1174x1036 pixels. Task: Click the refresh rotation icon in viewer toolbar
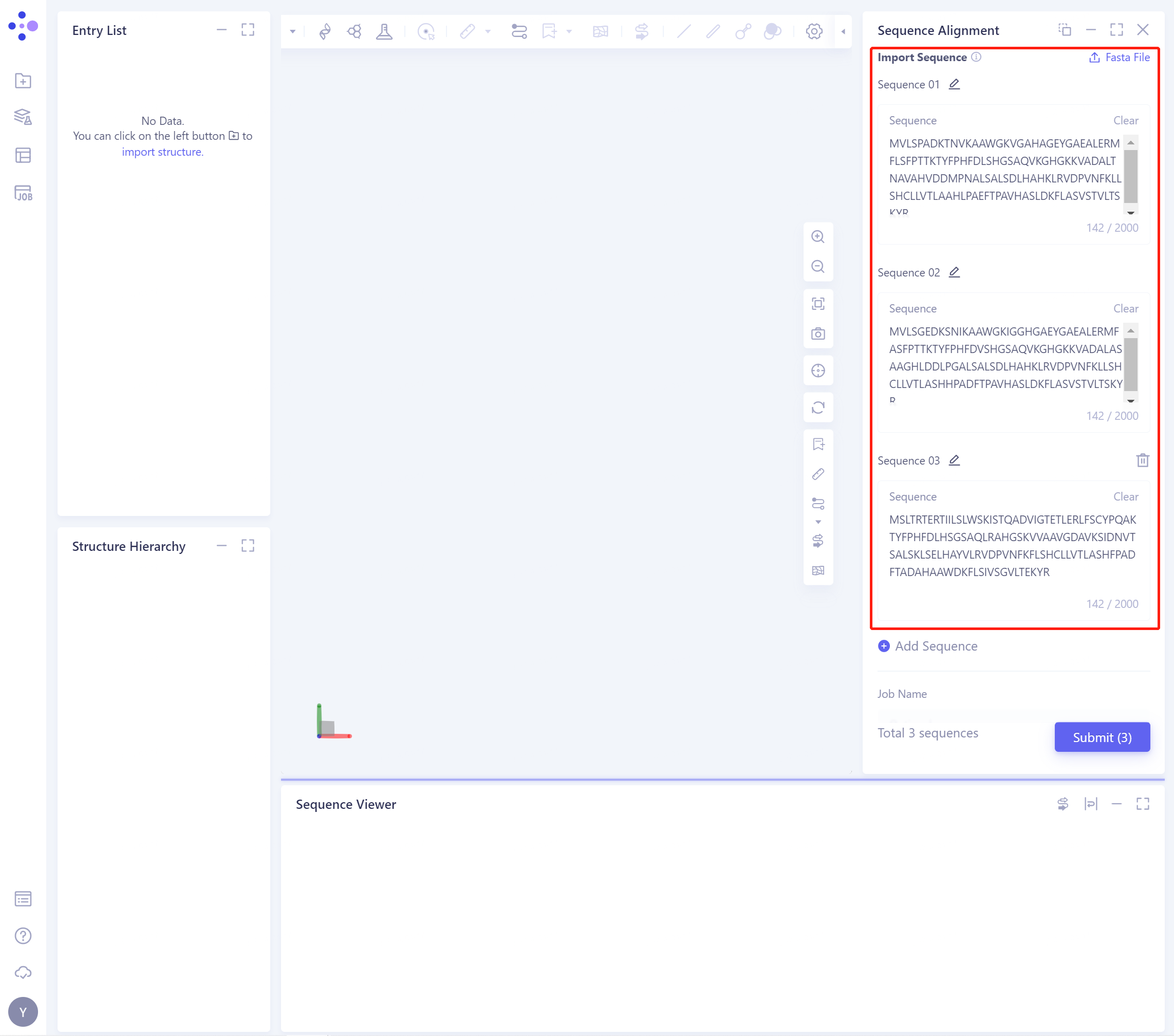(x=818, y=408)
